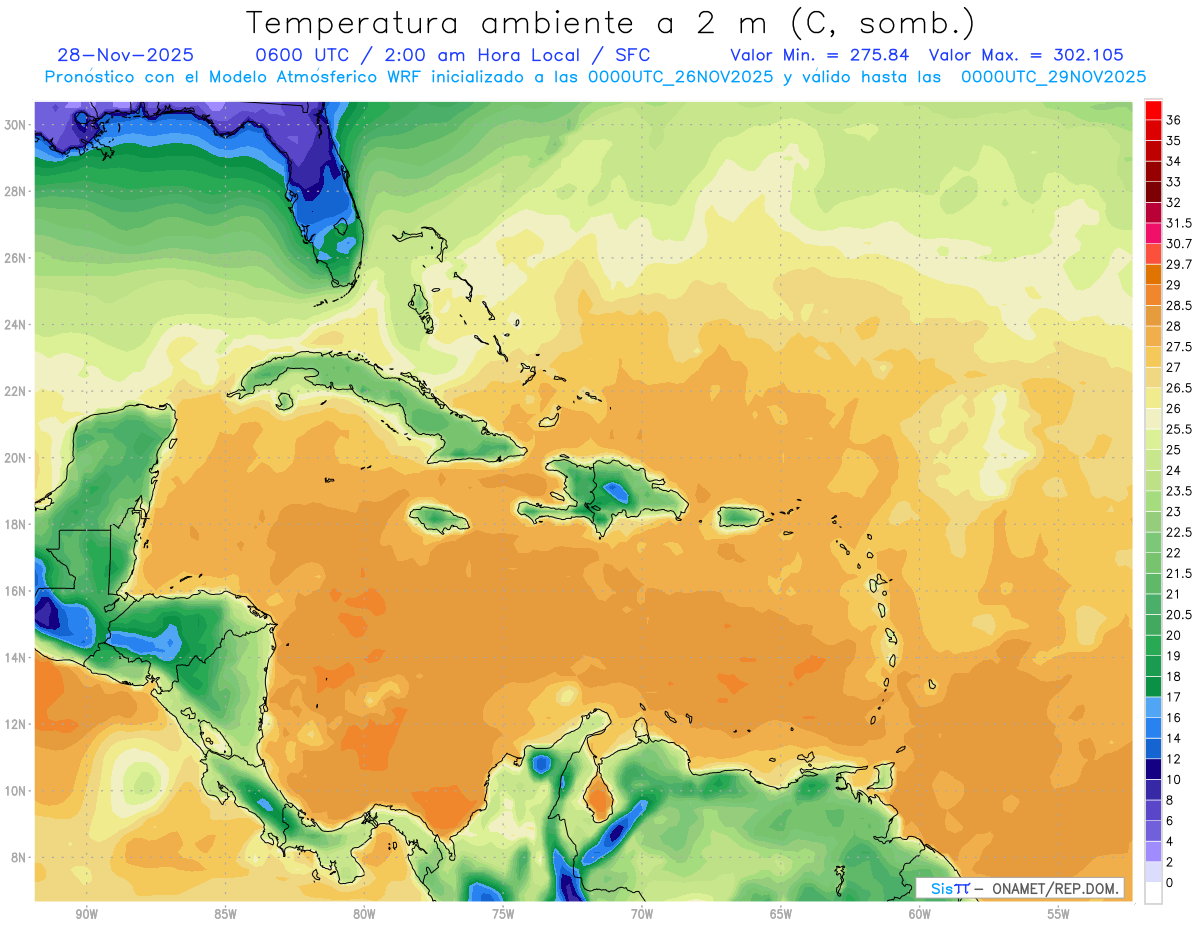The width and height of the screenshot is (1200, 927).
Task: Click the title 'Temperatura ambiente a 2 m'
Action: pyautogui.click(x=510, y=23)
